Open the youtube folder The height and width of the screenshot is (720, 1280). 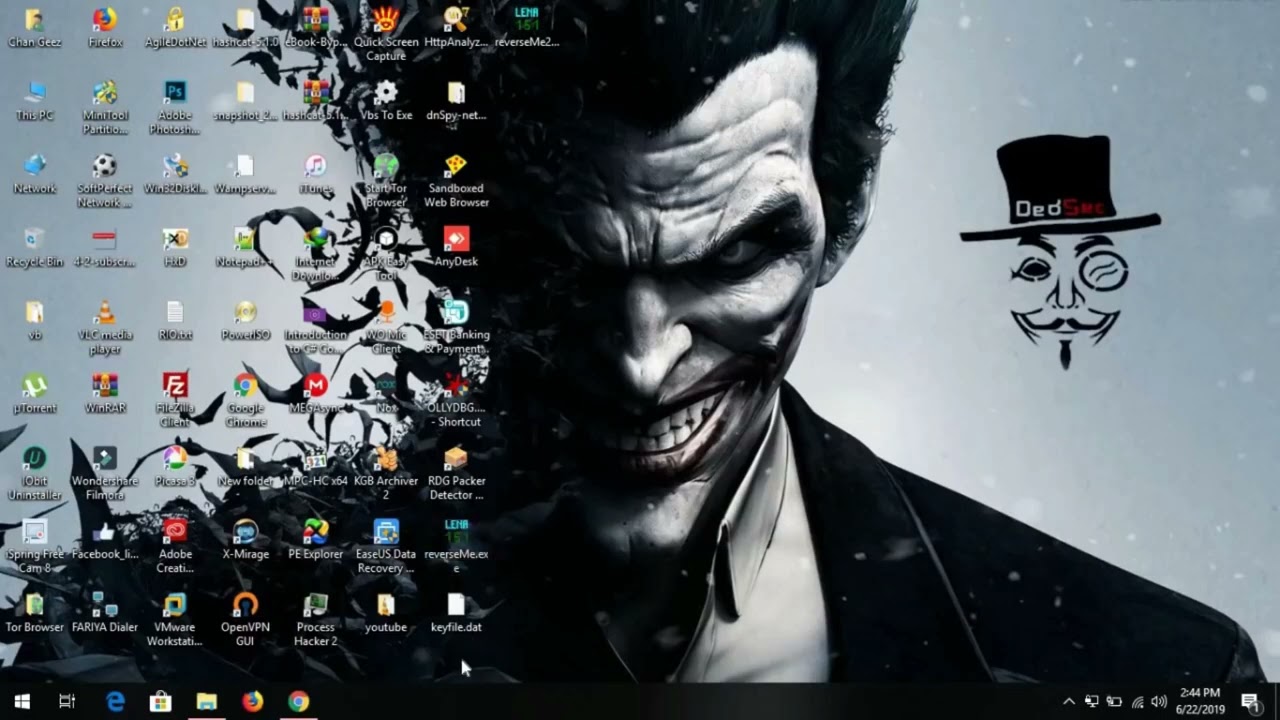pos(386,612)
